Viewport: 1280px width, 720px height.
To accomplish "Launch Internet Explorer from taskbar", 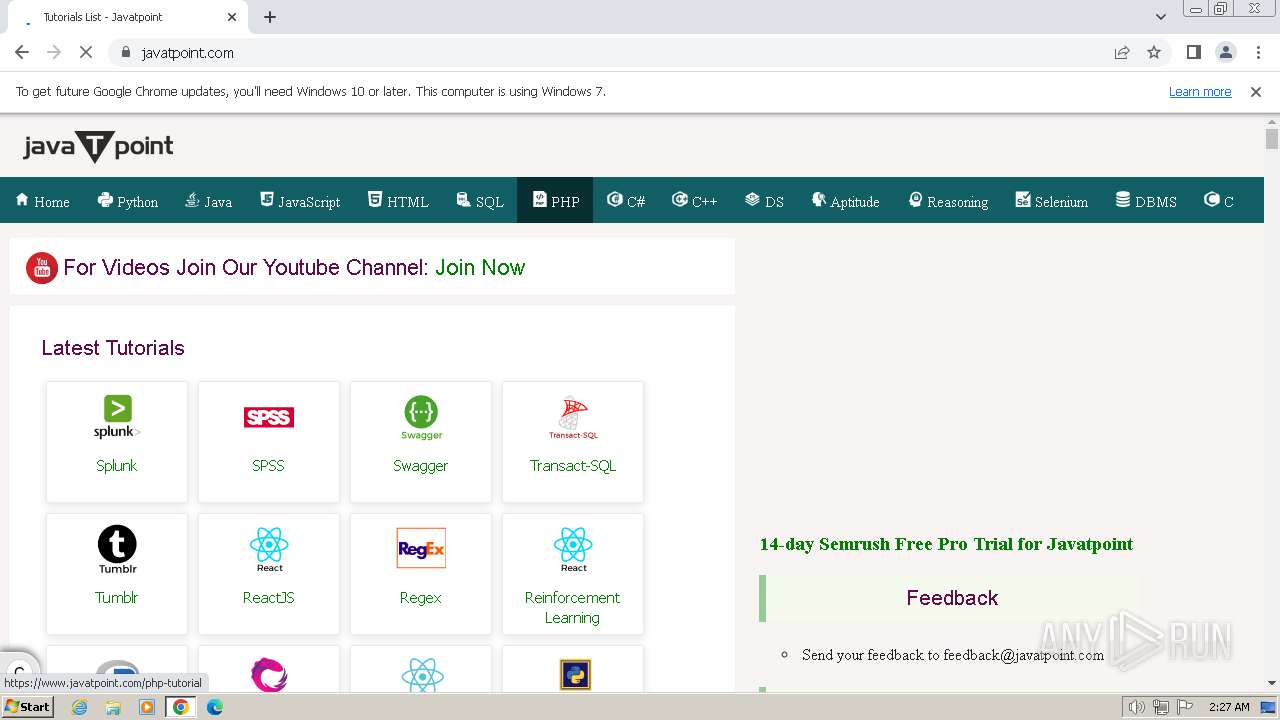I will click(x=80, y=707).
